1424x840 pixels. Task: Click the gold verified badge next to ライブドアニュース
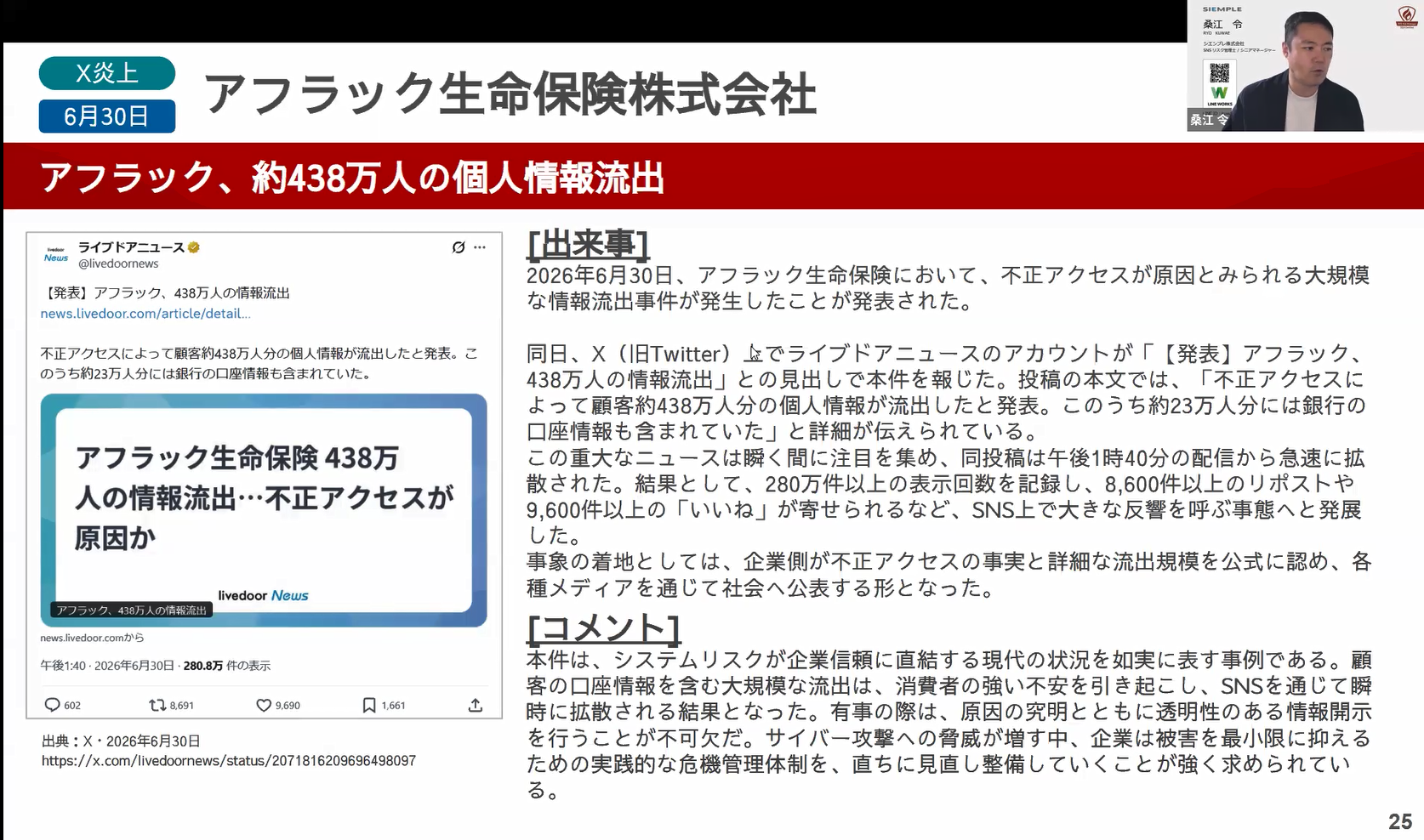click(194, 247)
